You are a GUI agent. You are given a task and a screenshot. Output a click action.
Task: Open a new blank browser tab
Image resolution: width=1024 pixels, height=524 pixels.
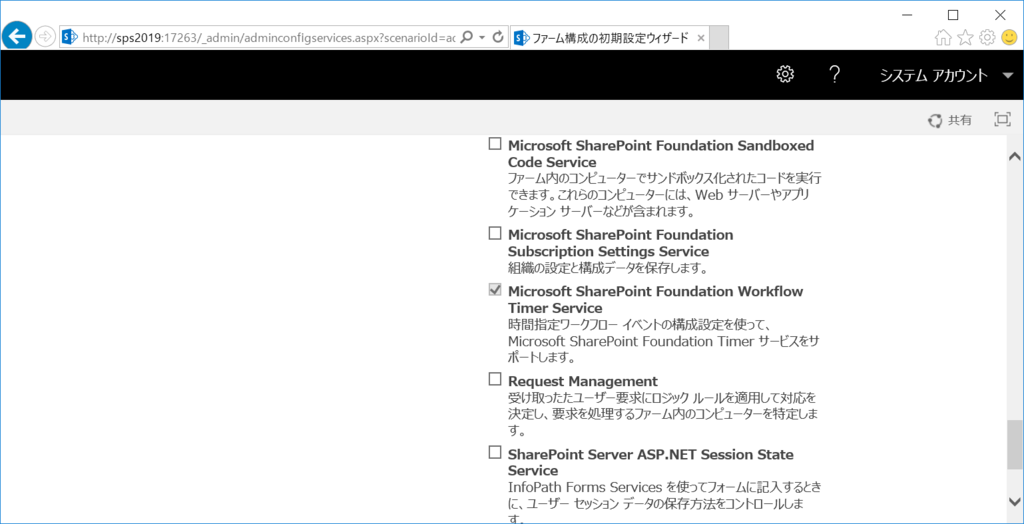pos(719,38)
